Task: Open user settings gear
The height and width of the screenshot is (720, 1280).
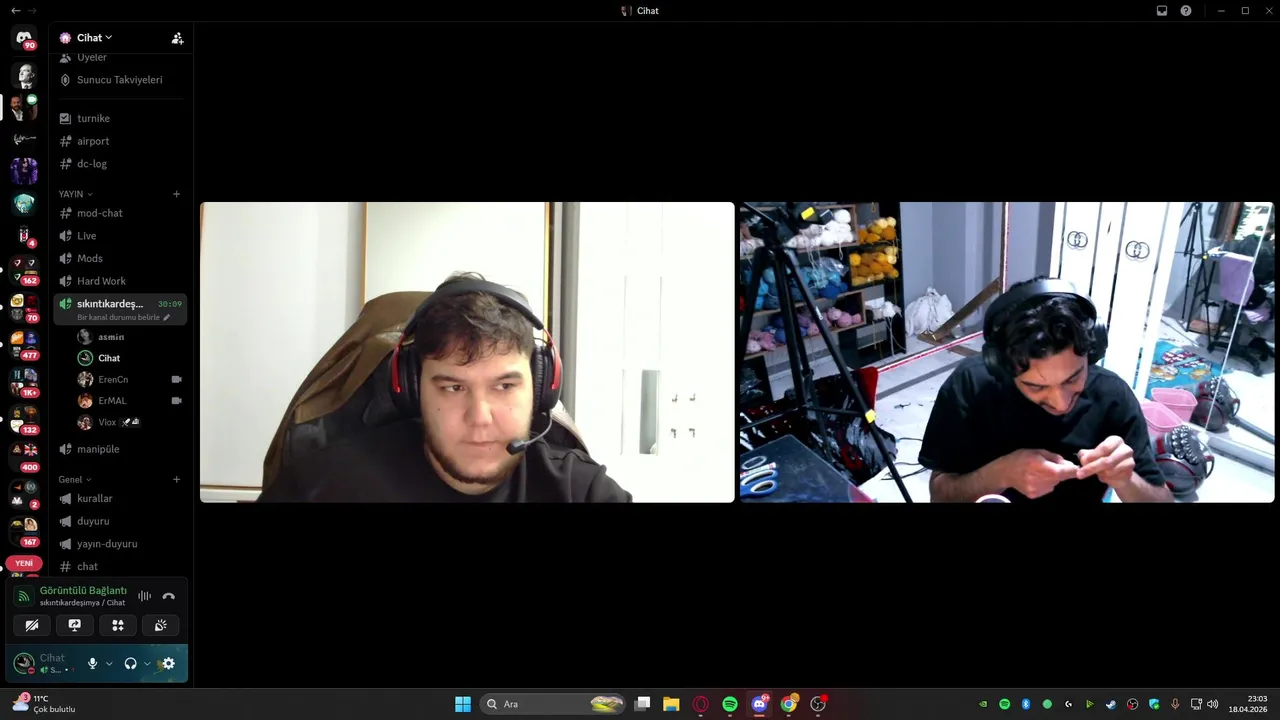Action: click(168, 663)
